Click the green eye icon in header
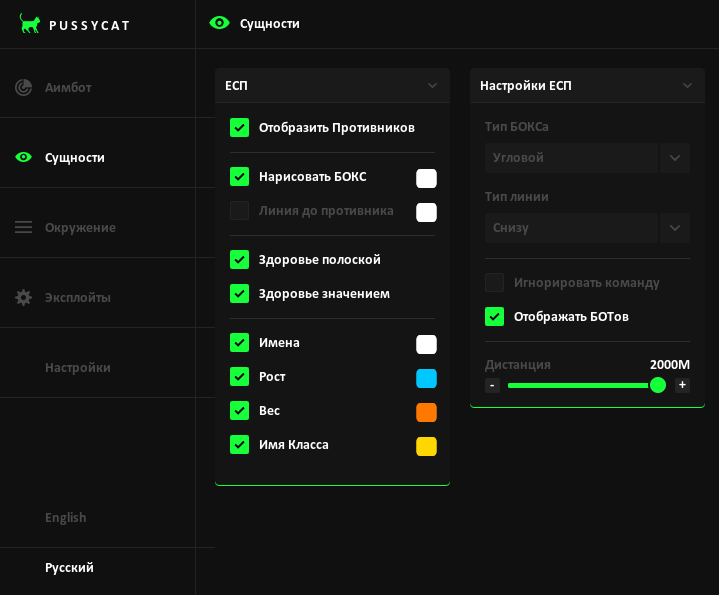Image resolution: width=719 pixels, height=595 pixels. click(x=219, y=23)
